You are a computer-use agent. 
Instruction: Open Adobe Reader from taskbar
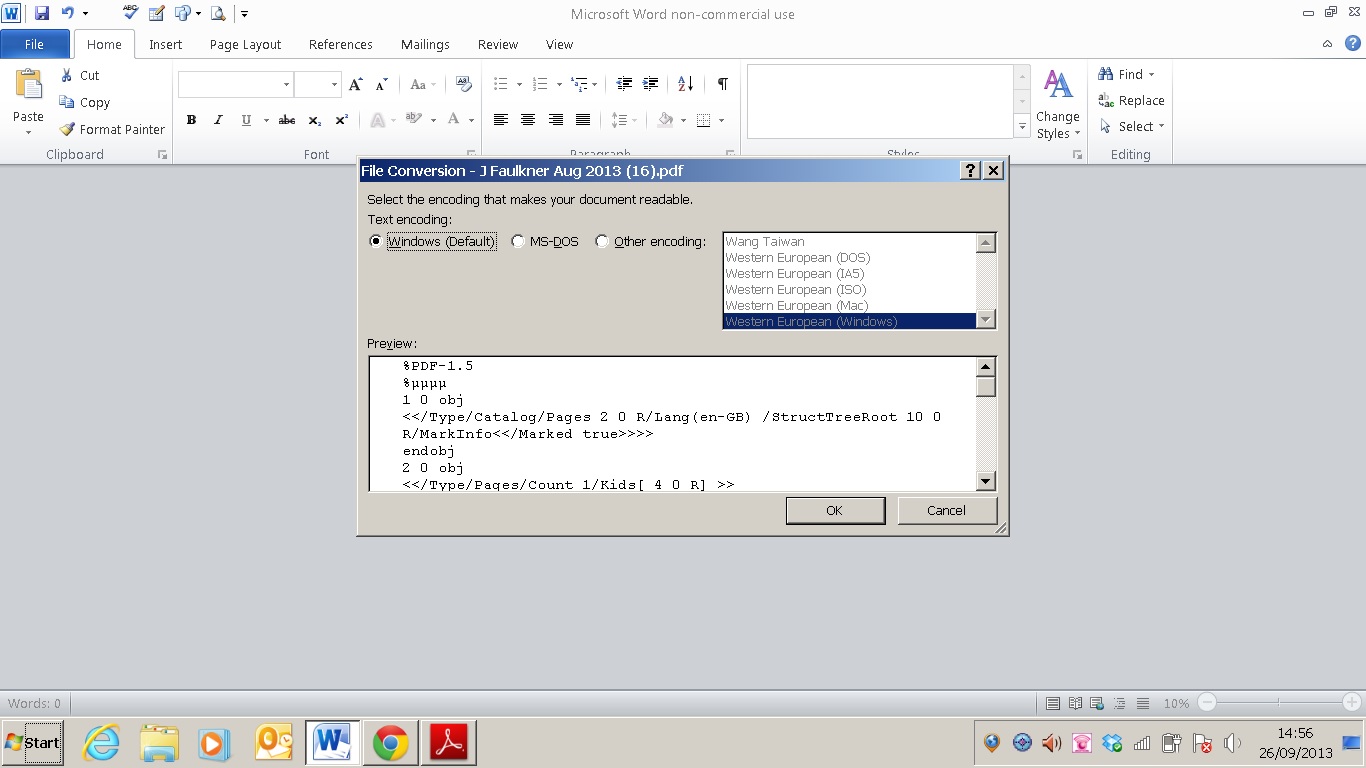coord(448,743)
